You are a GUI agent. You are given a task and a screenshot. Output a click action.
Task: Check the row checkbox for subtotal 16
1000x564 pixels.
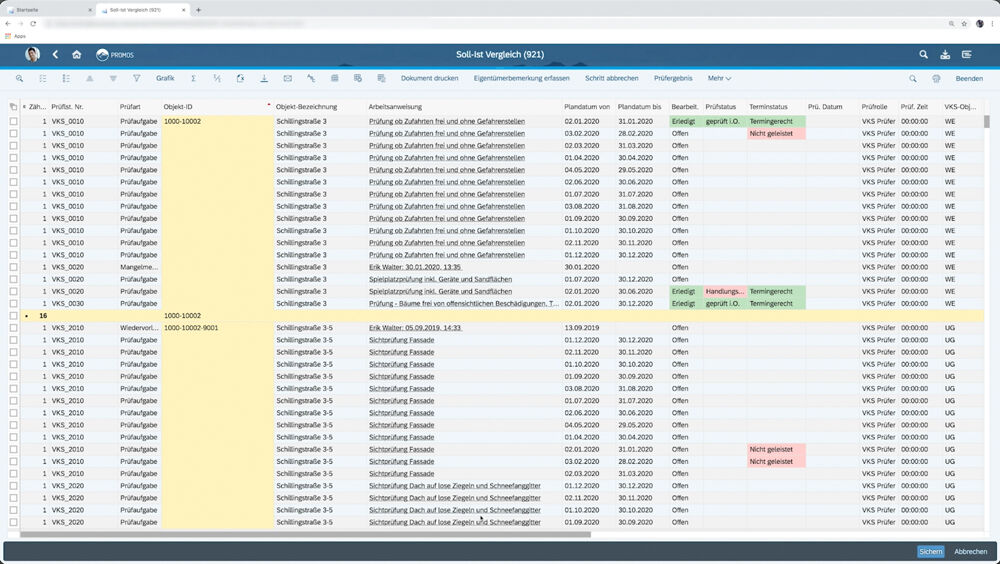click(x=13, y=315)
